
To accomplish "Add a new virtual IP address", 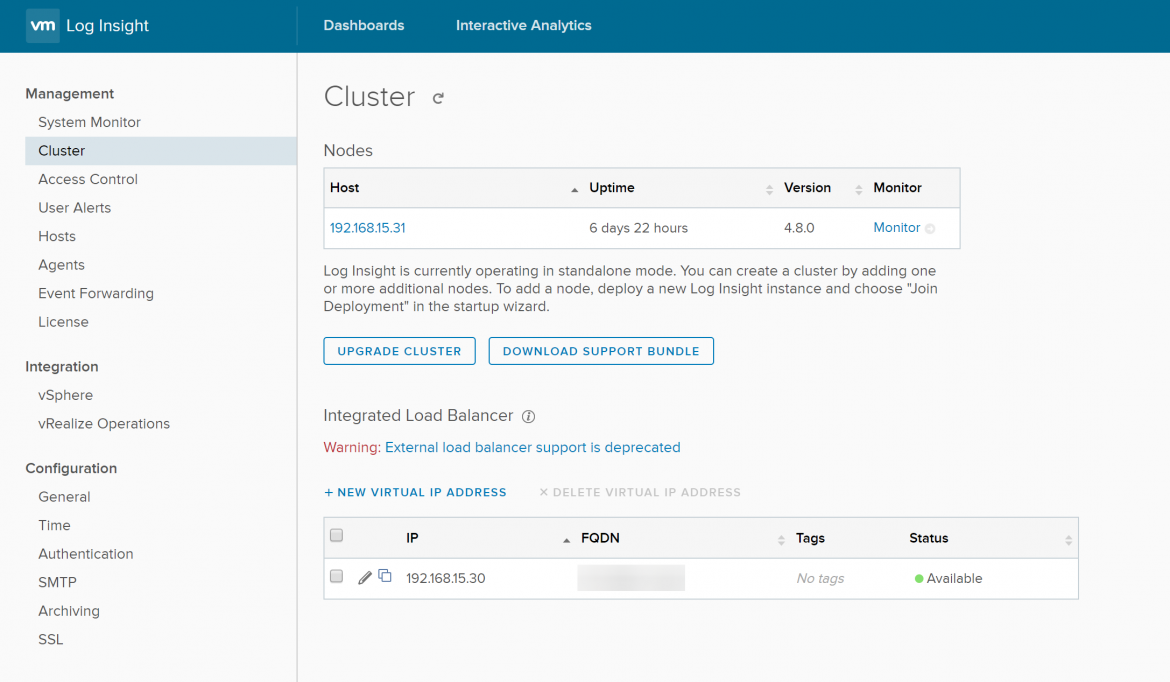I will (415, 492).
